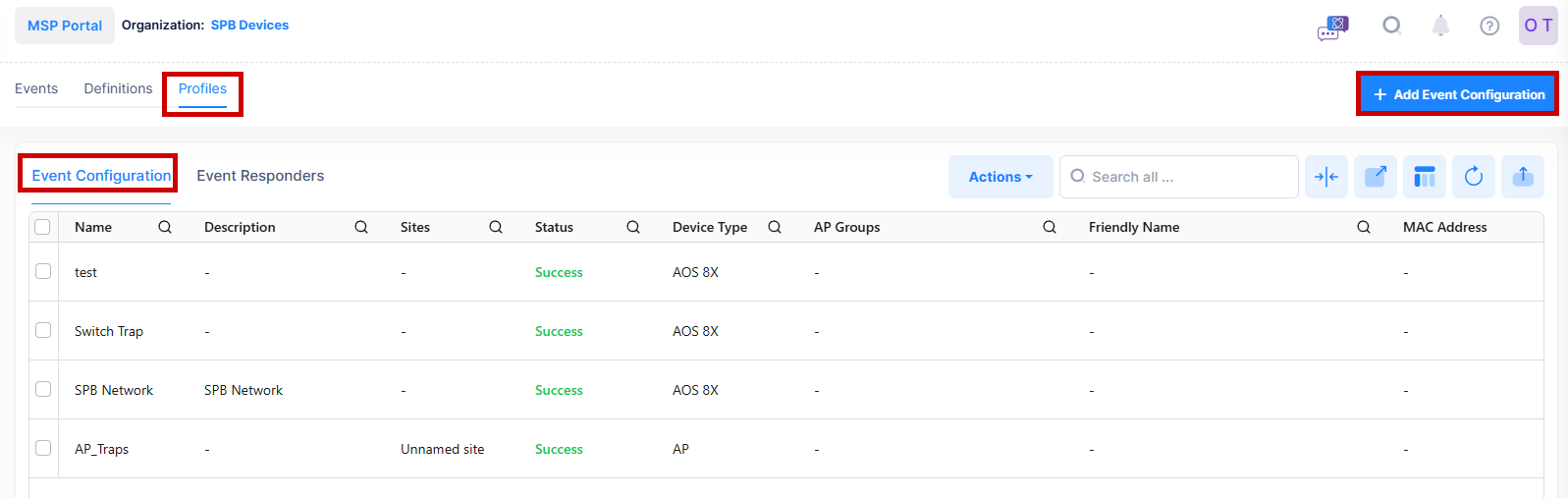Expand the Actions dropdown

tap(1000, 177)
